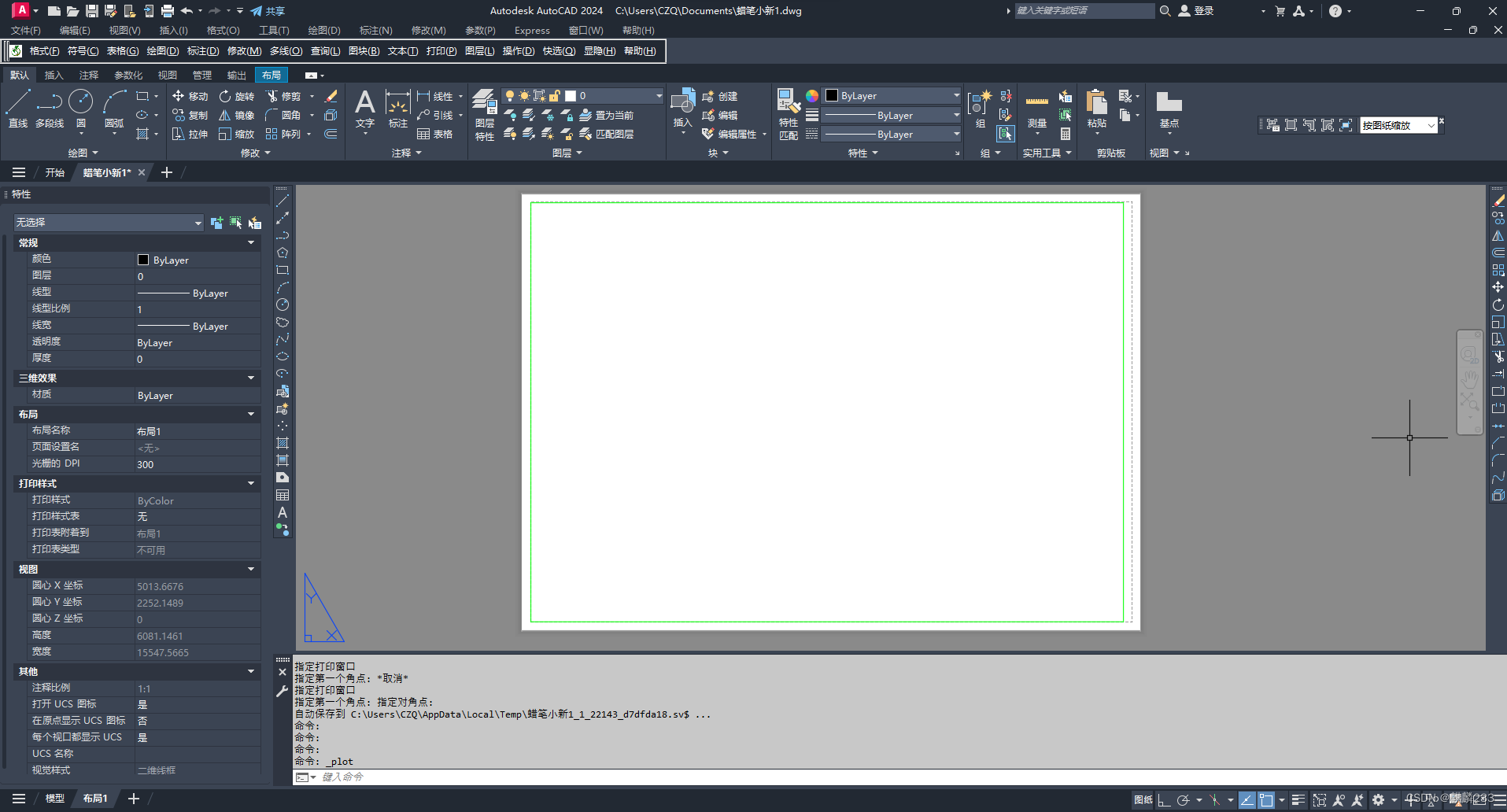Click Create block (创建) button
Viewport: 1507px width, 812px height.
pyautogui.click(x=719, y=96)
